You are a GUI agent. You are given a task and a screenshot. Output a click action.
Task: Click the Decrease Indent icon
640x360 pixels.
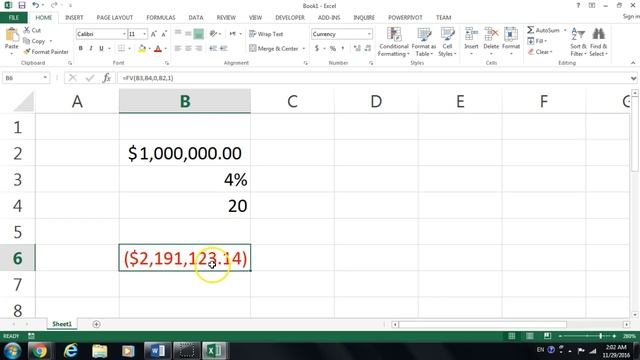click(213, 48)
